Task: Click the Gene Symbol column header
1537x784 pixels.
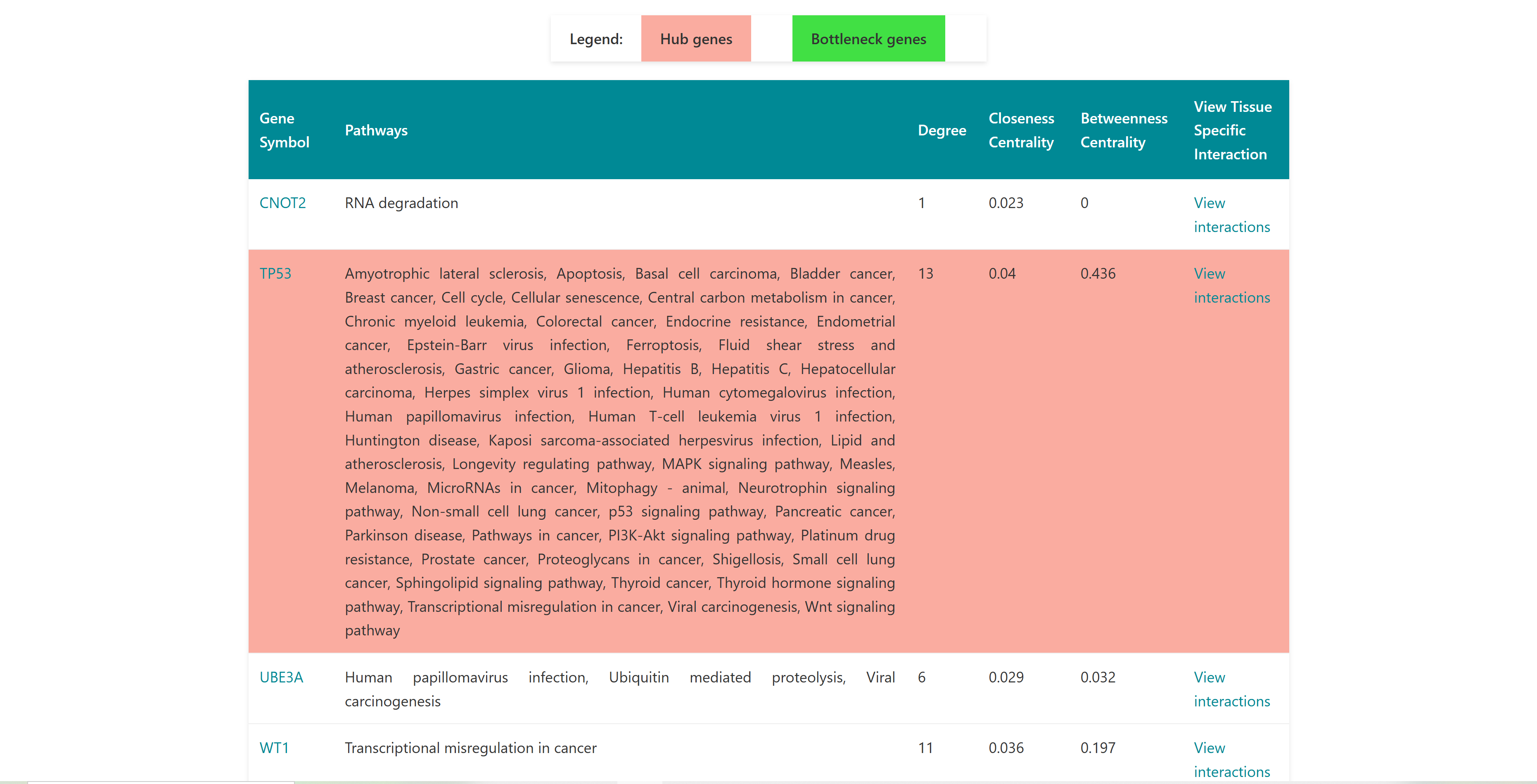Action: 284,130
